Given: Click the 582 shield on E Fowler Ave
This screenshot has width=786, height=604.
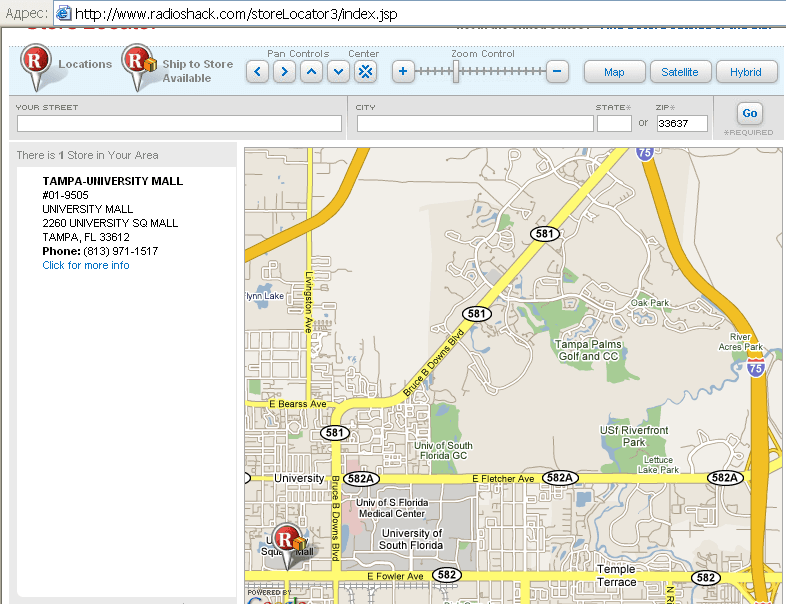Looking at the screenshot, I should pyautogui.click(x=447, y=575).
